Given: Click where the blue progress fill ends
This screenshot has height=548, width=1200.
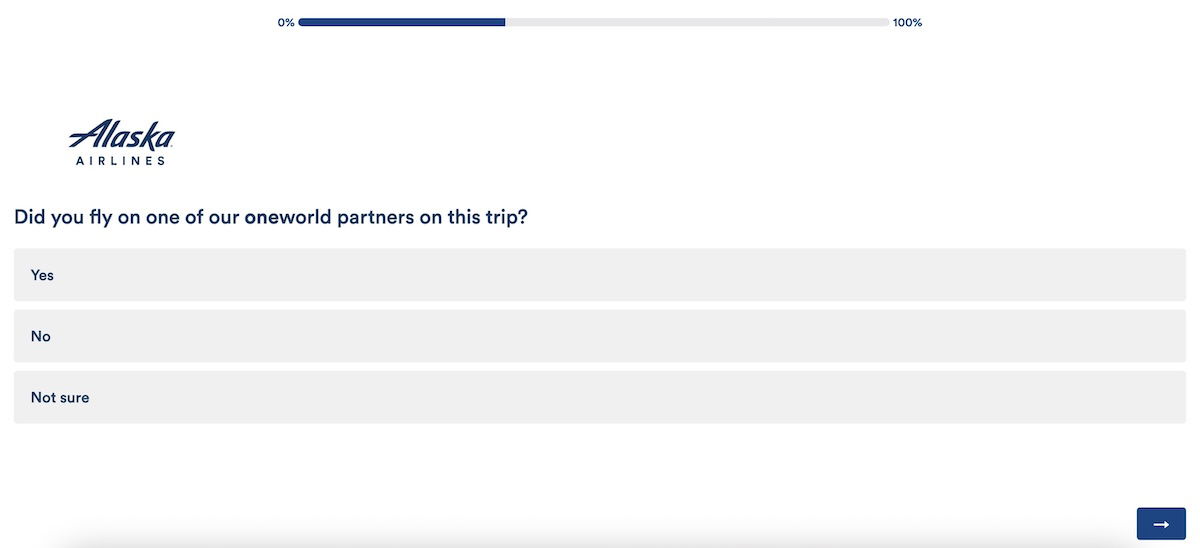Looking at the screenshot, I should 505,22.
